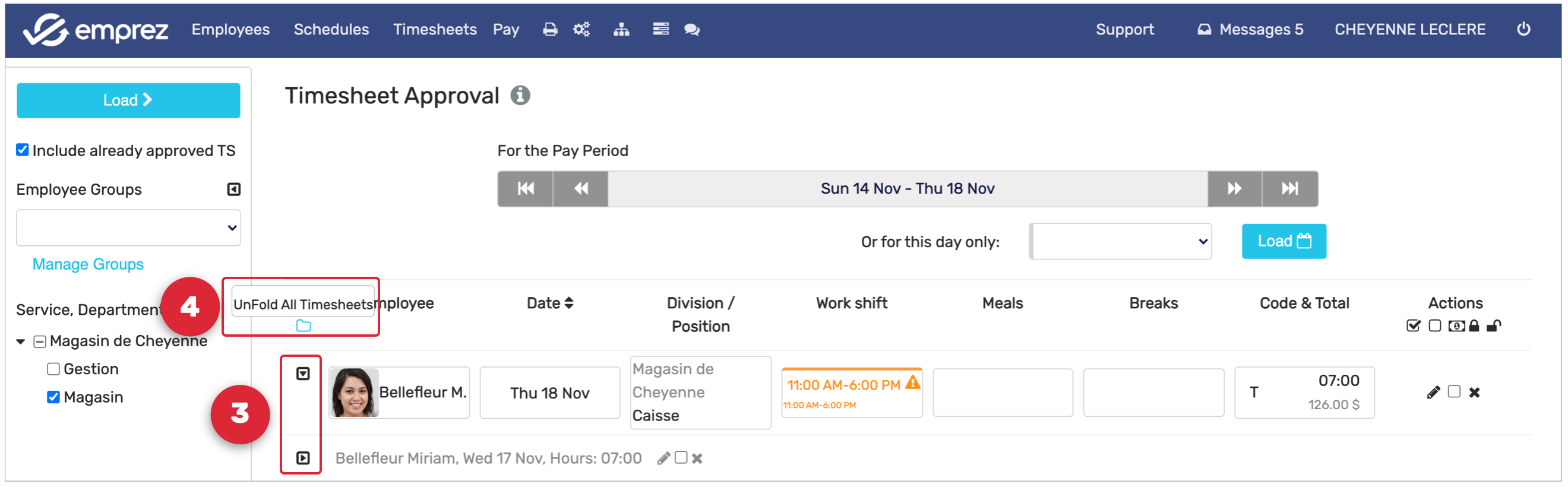Jump to first pay period
This screenshot has height=487, width=1568.
(525, 189)
